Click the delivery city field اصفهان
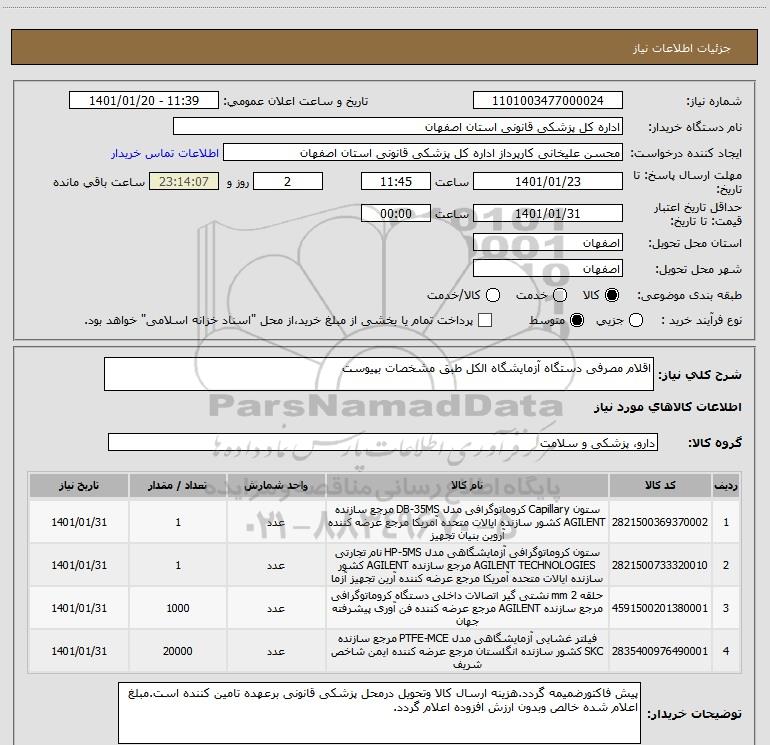770x745 pixels. (x=548, y=269)
